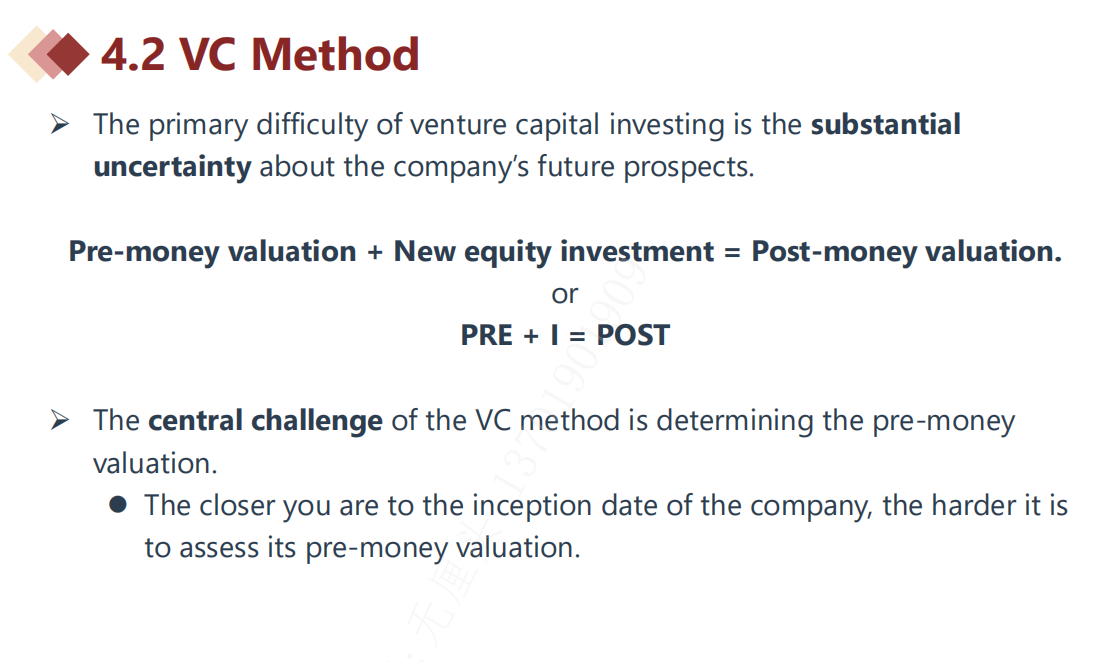
Task: Click the round bullet before "The closer you are"
Action: [x=119, y=505]
